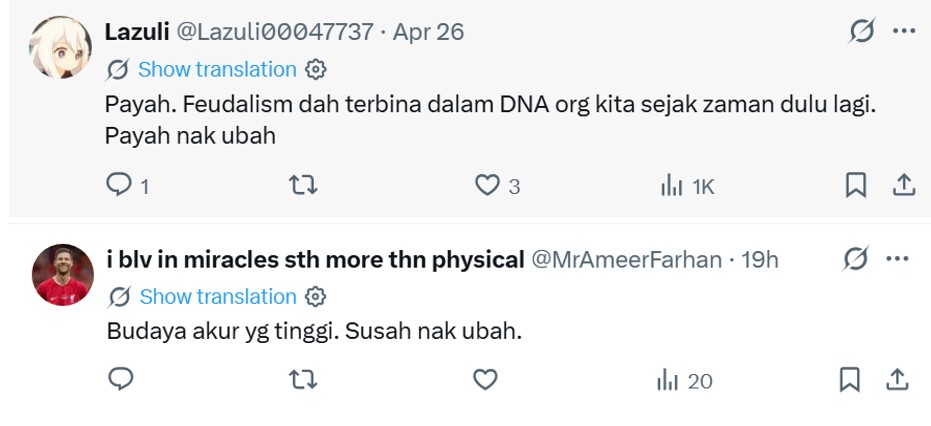This screenshot has width=931, height=426.
Task: Open more options on MrAmeerFarhan's tweet
Action: coord(898,259)
